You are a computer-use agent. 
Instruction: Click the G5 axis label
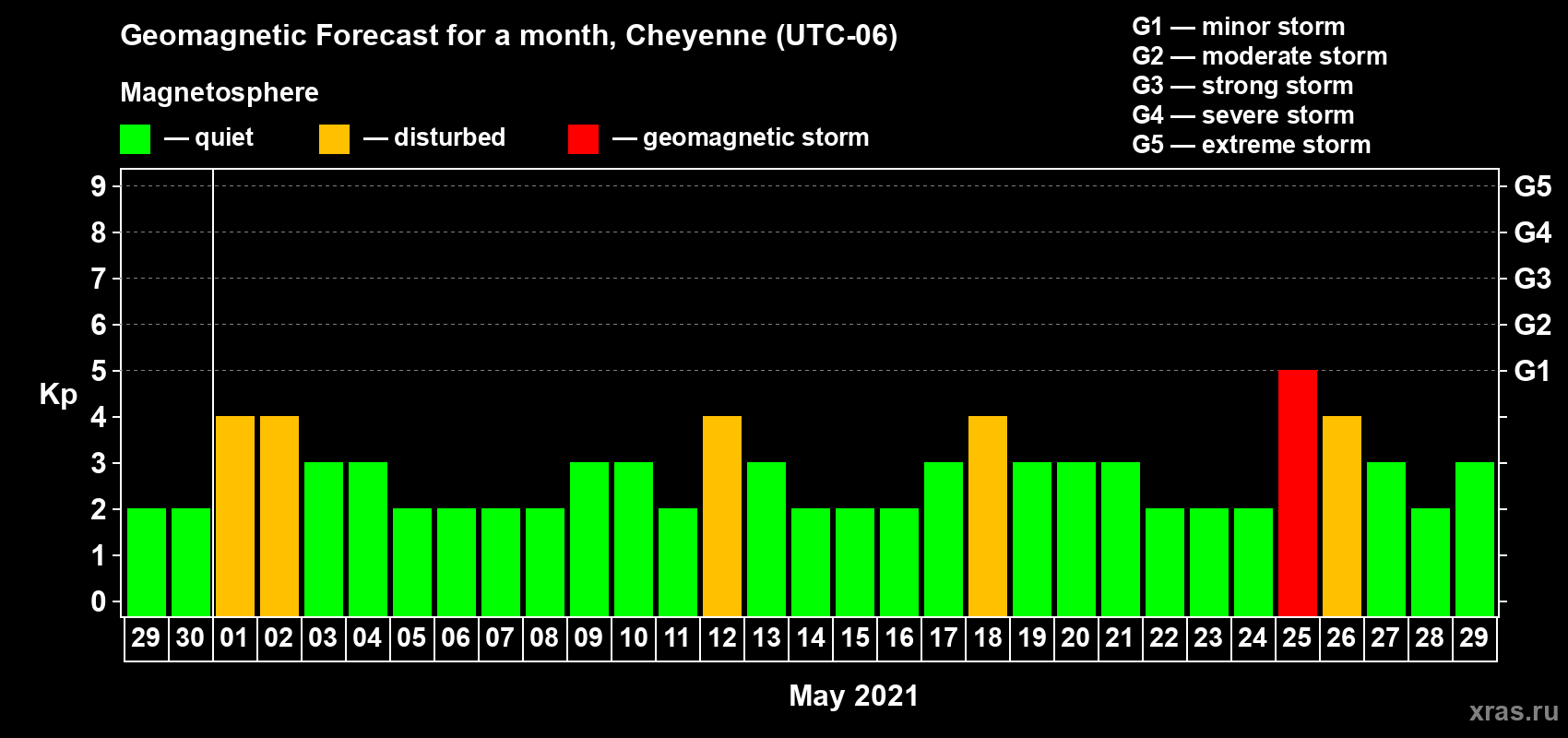point(1532,186)
